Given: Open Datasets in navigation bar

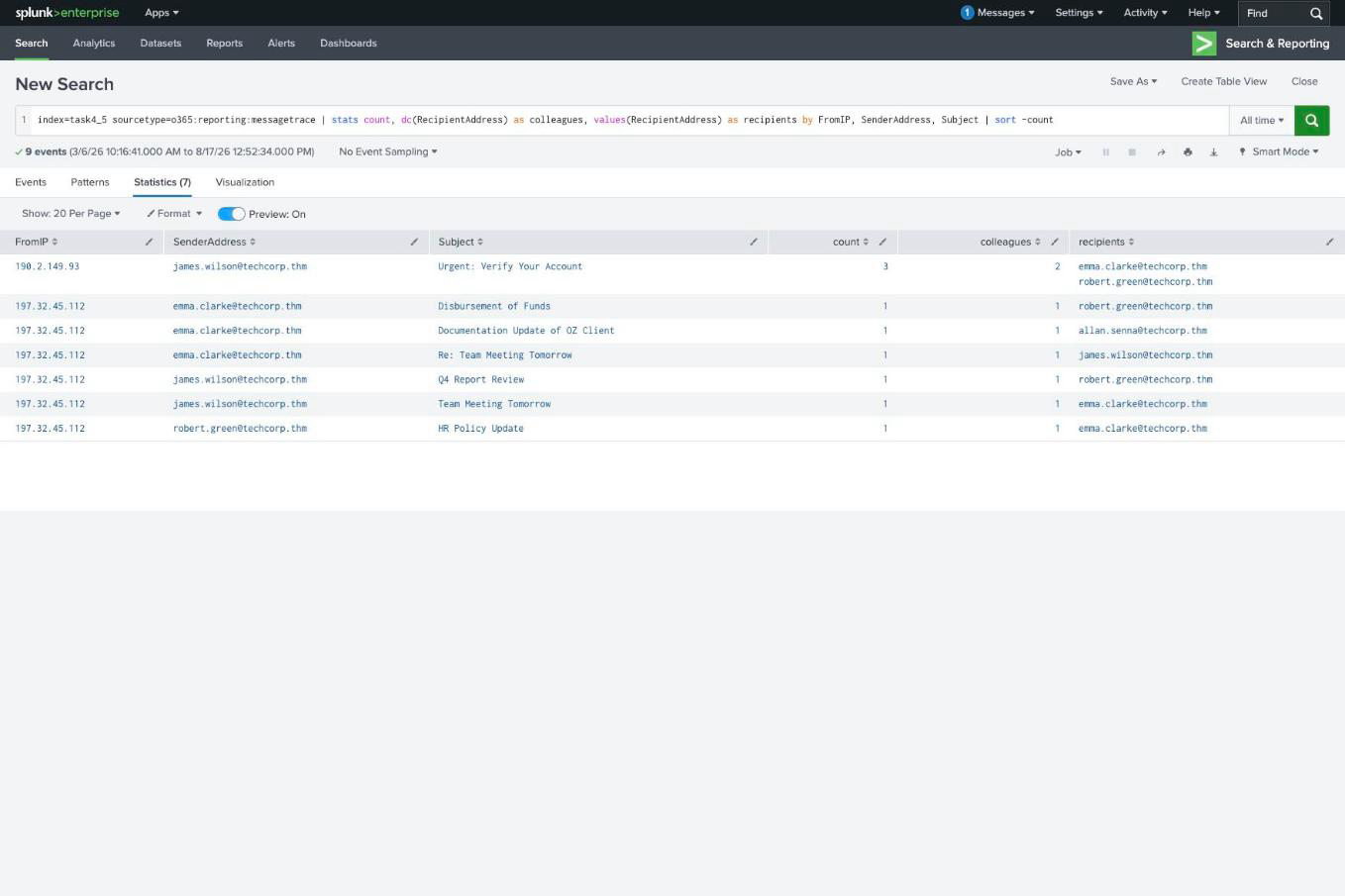Looking at the screenshot, I should coord(160,44).
